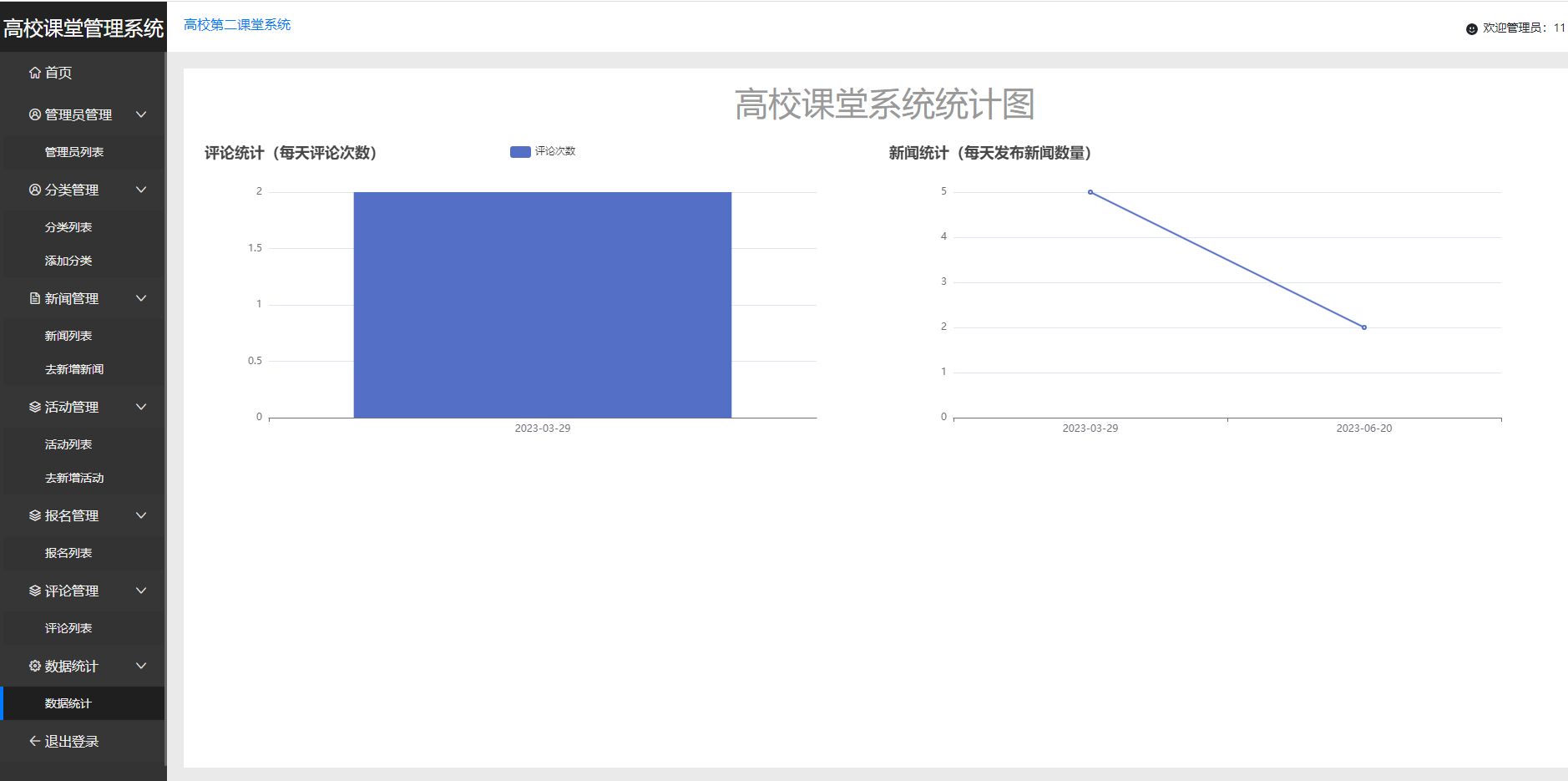Collapse the 新闻管理 menu chevron
Screen dimensions: 1568x781
tap(141, 298)
